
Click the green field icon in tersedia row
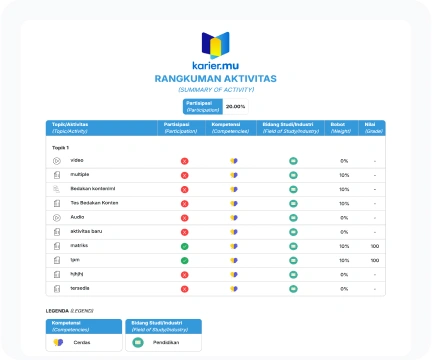coord(293,289)
